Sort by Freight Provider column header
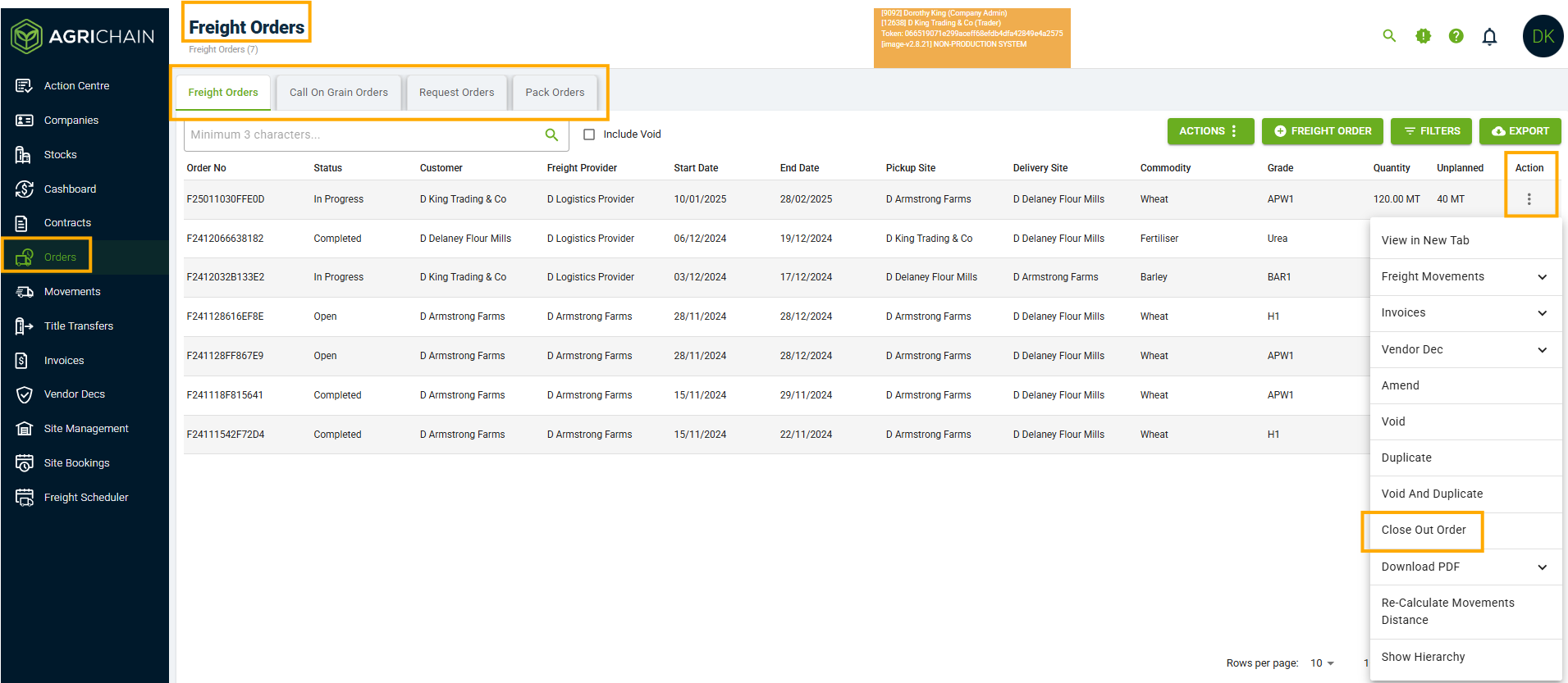 coord(582,168)
